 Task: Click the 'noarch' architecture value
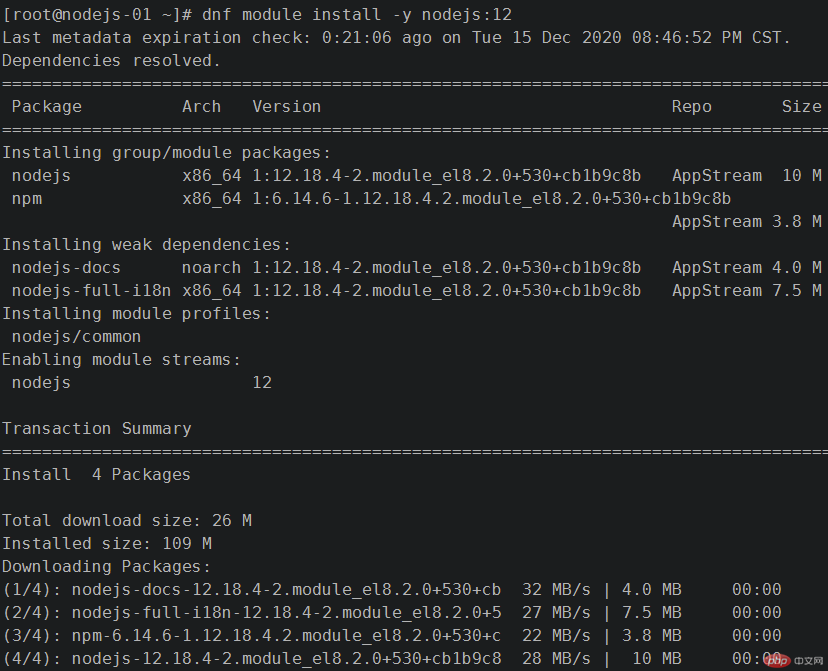tap(211, 268)
